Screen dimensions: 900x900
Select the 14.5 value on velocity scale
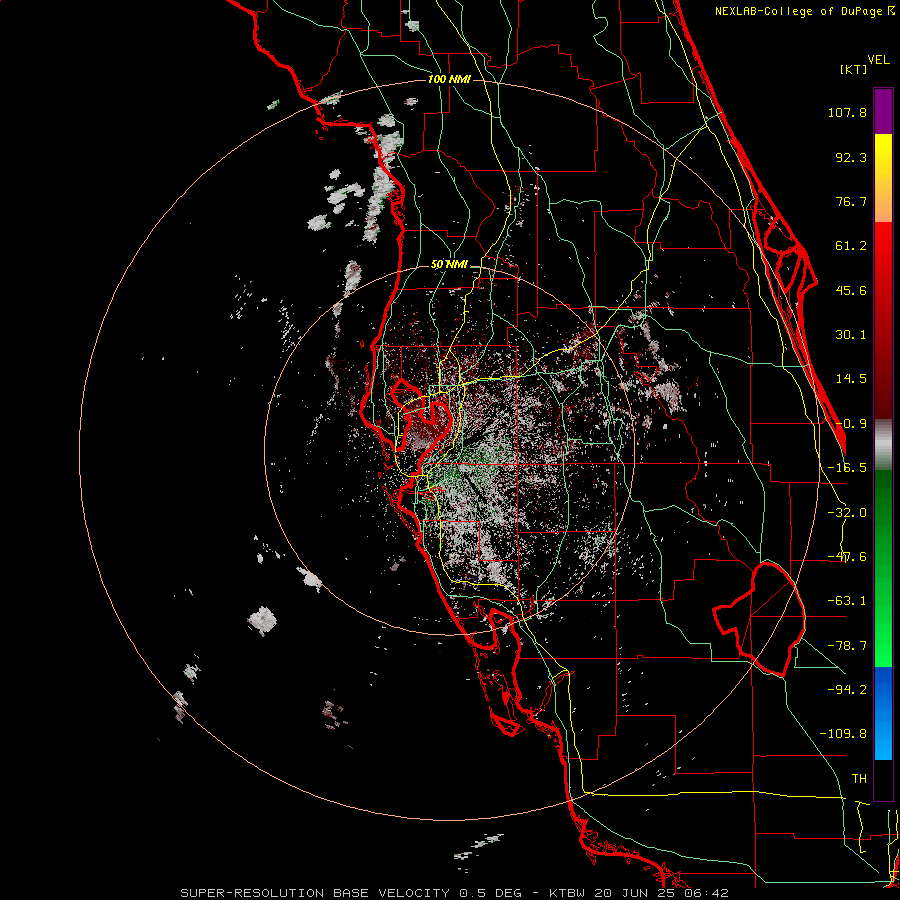tap(851, 379)
